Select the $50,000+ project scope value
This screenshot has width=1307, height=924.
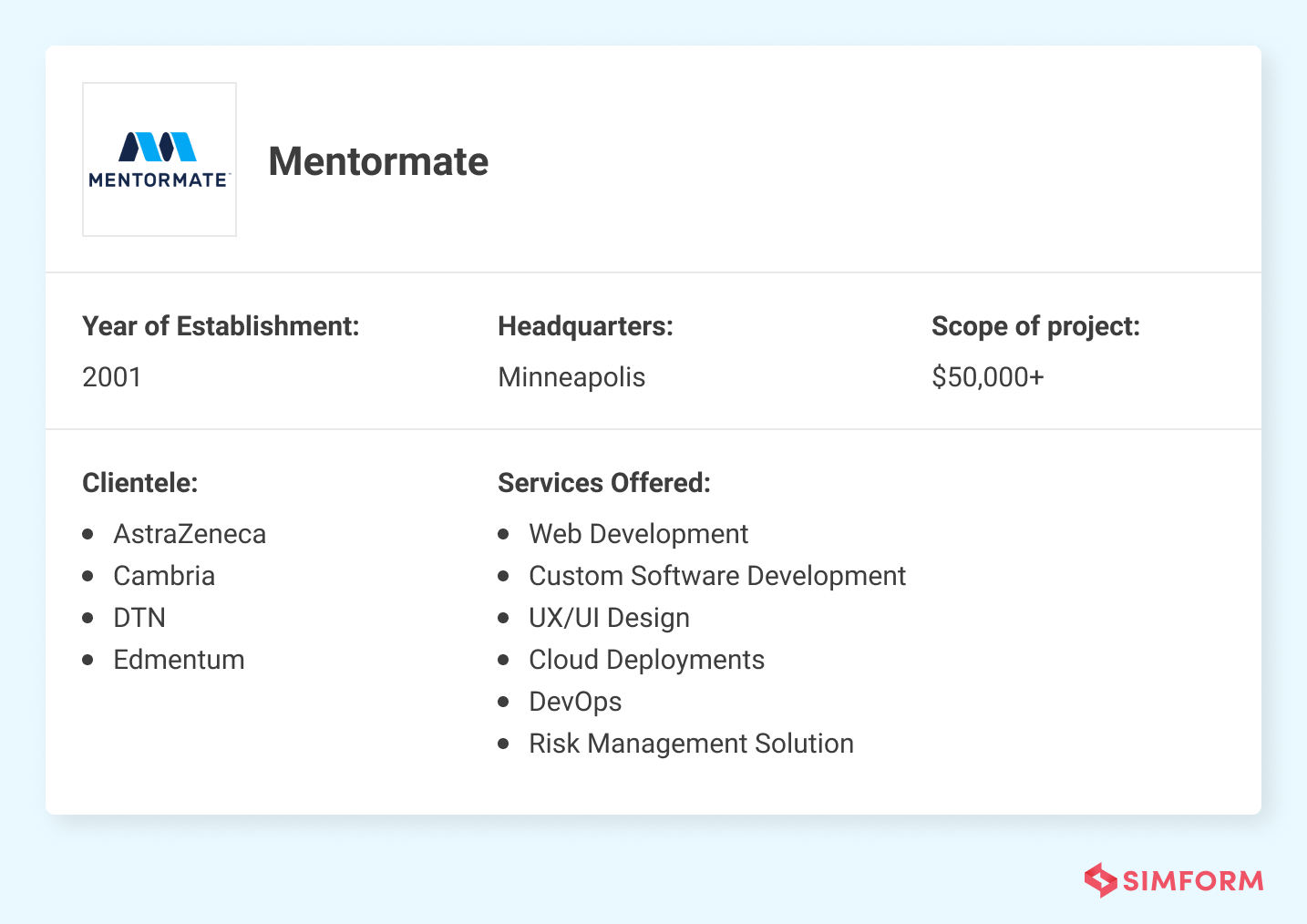tap(987, 377)
